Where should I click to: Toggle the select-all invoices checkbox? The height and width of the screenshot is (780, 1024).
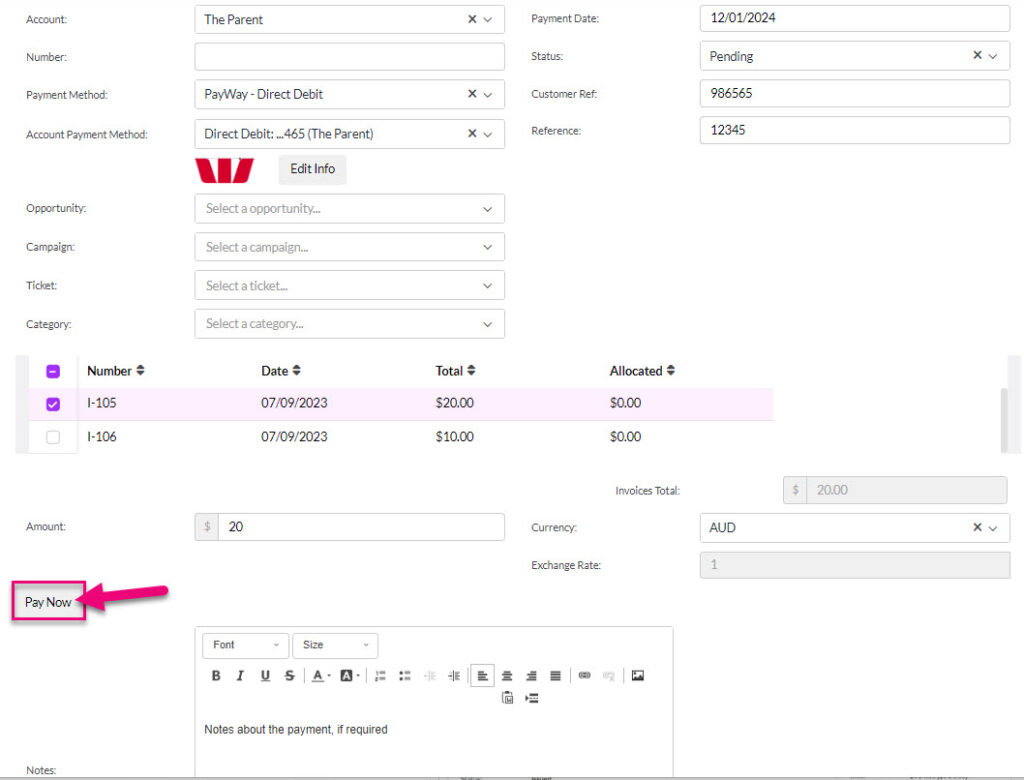53,370
